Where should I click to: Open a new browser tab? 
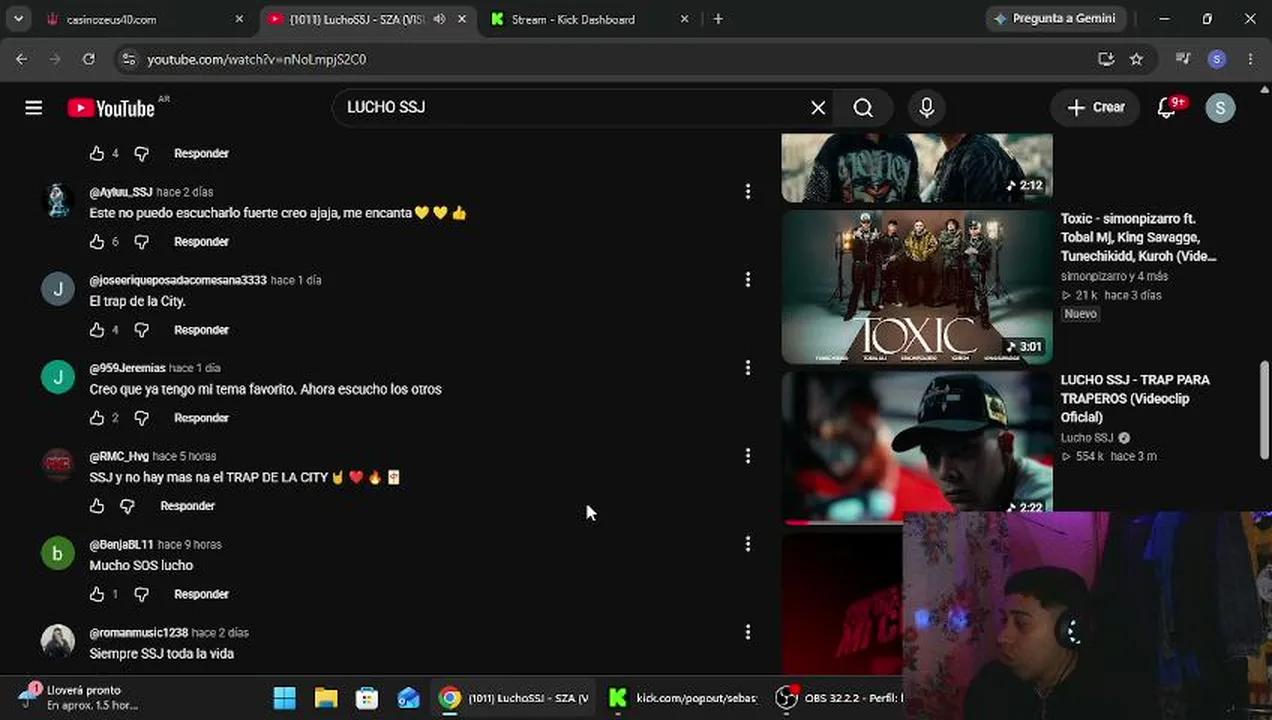point(718,19)
